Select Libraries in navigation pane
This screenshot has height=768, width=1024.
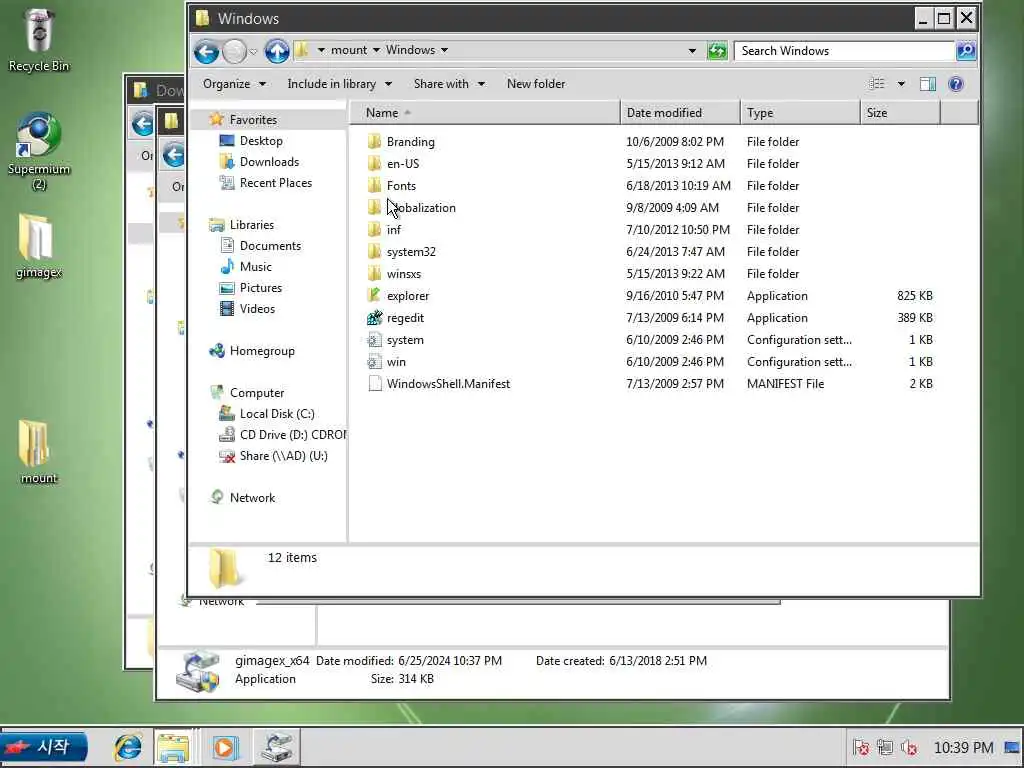pyautogui.click(x=251, y=225)
